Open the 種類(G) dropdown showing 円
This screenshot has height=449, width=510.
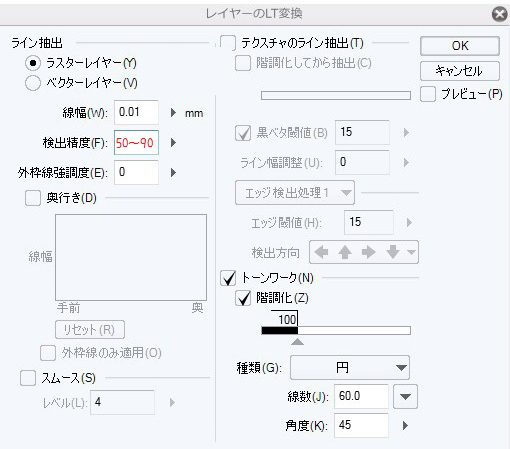coord(350,368)
